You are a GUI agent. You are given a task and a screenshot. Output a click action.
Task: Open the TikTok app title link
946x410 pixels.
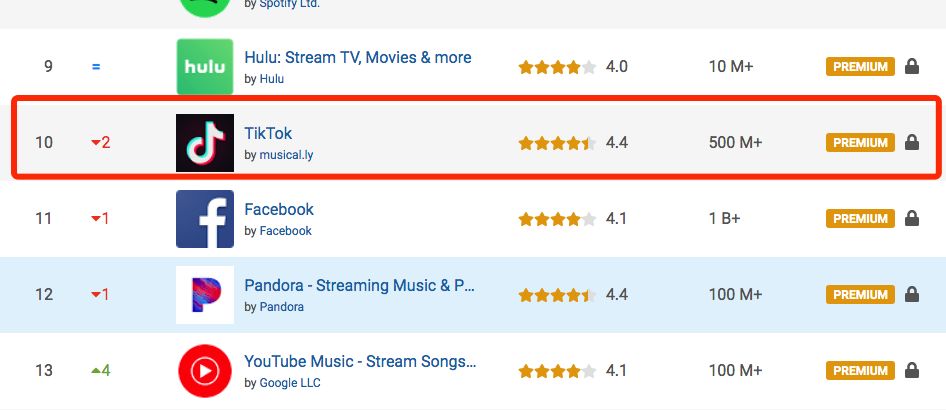[x=268, y=134]
